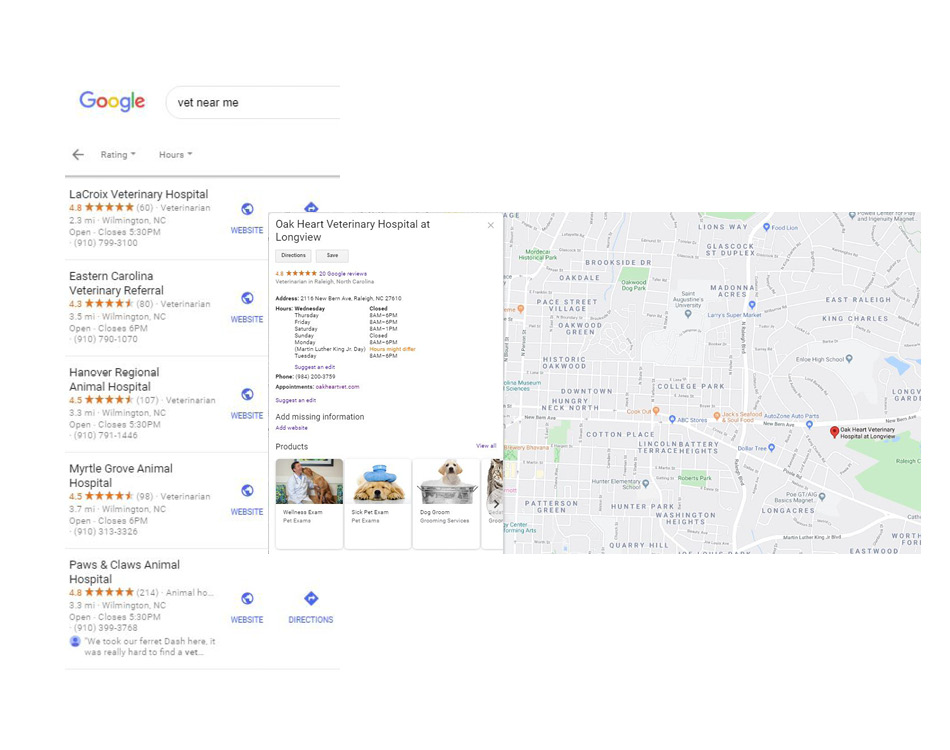Click phone number (910) 399-3768
The image size is (950, 750).
coord(105,628)
